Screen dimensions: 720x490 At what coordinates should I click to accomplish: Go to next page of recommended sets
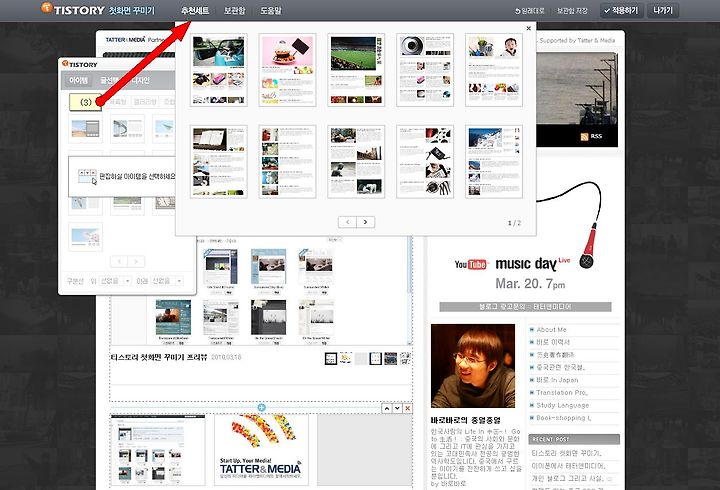pos(366,222)
